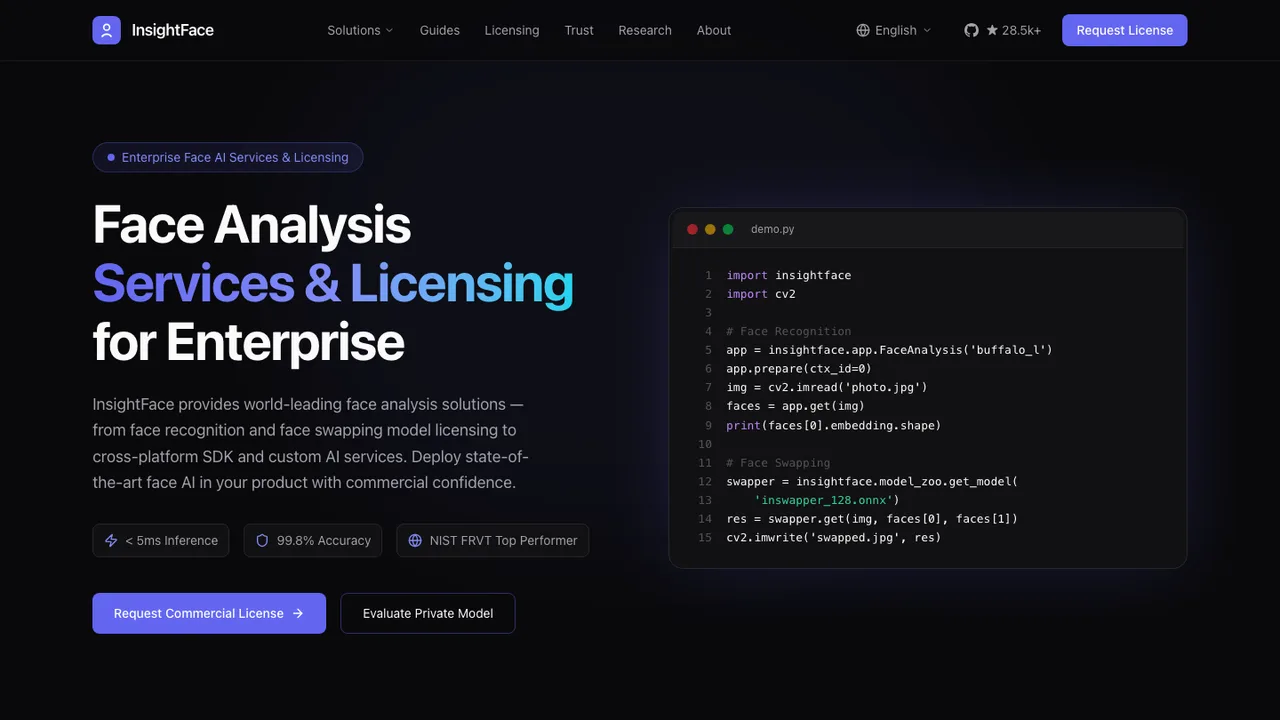Click the yellow dot in demo.py window
Viewport: 1280px width, 720px height.
pyautogui.click(x=710, y=229)
